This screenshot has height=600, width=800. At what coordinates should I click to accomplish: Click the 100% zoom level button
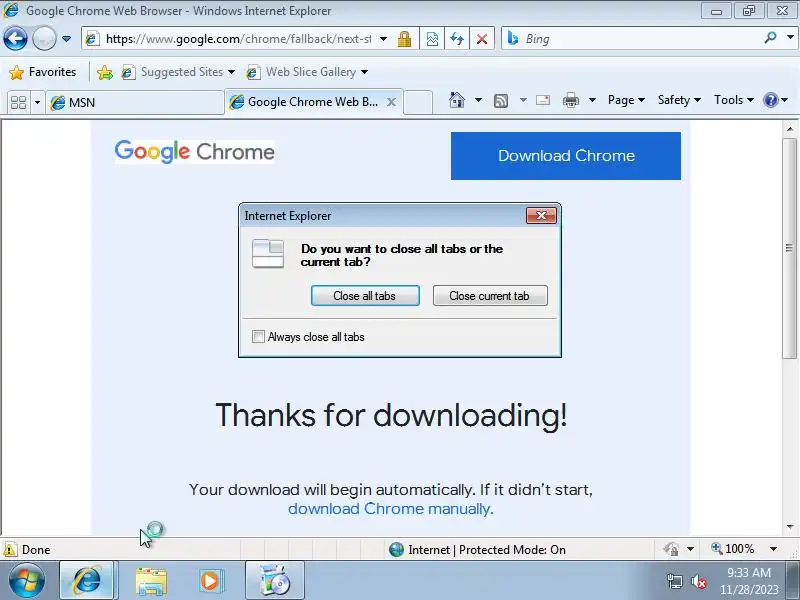pyautogui.click(x=733, y=549)
